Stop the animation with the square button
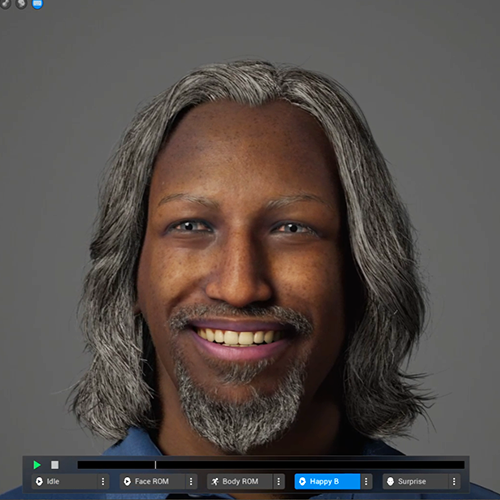 click(x=55, y=465)
